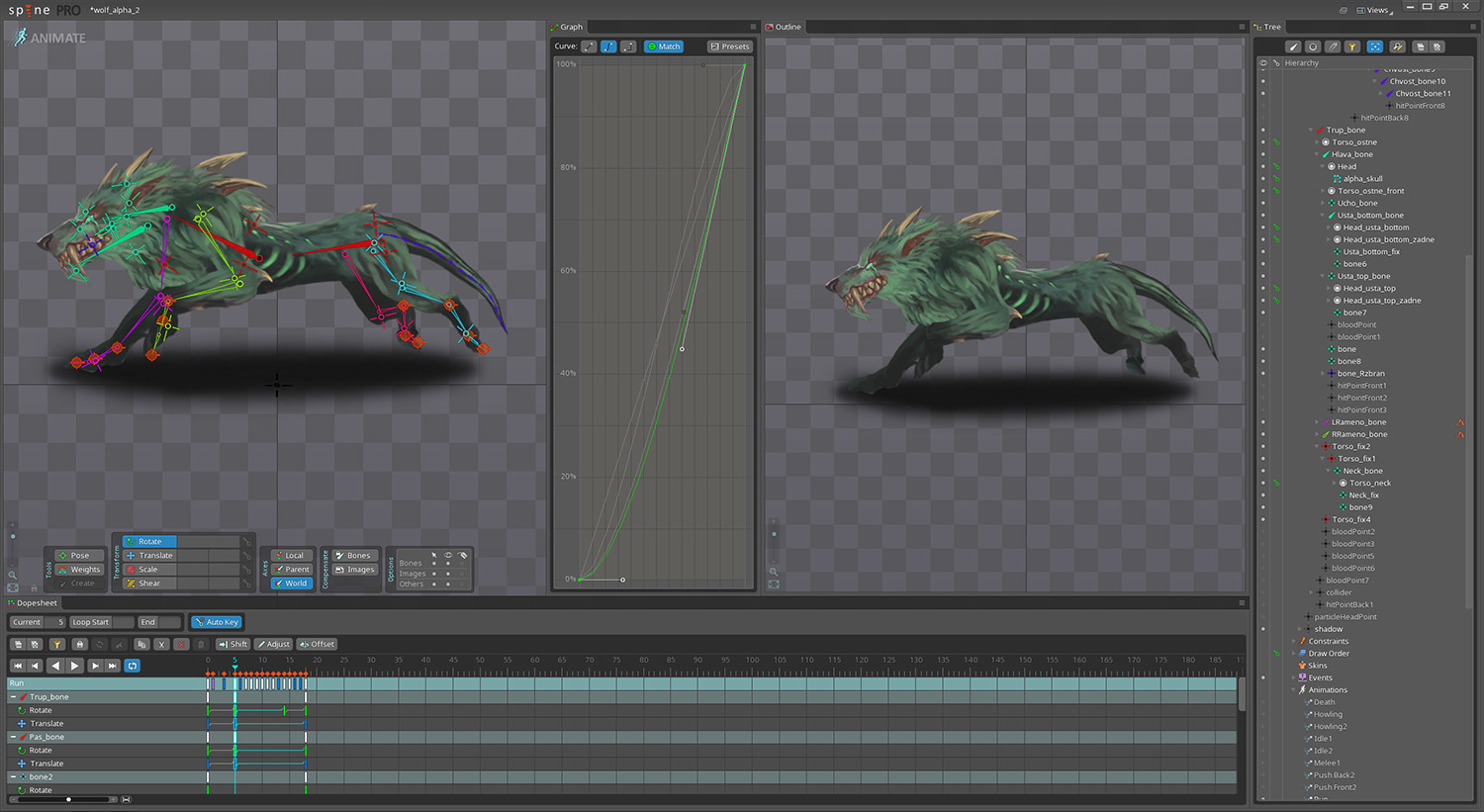
Task: Set axes to Parent
Action: [292, 570]
